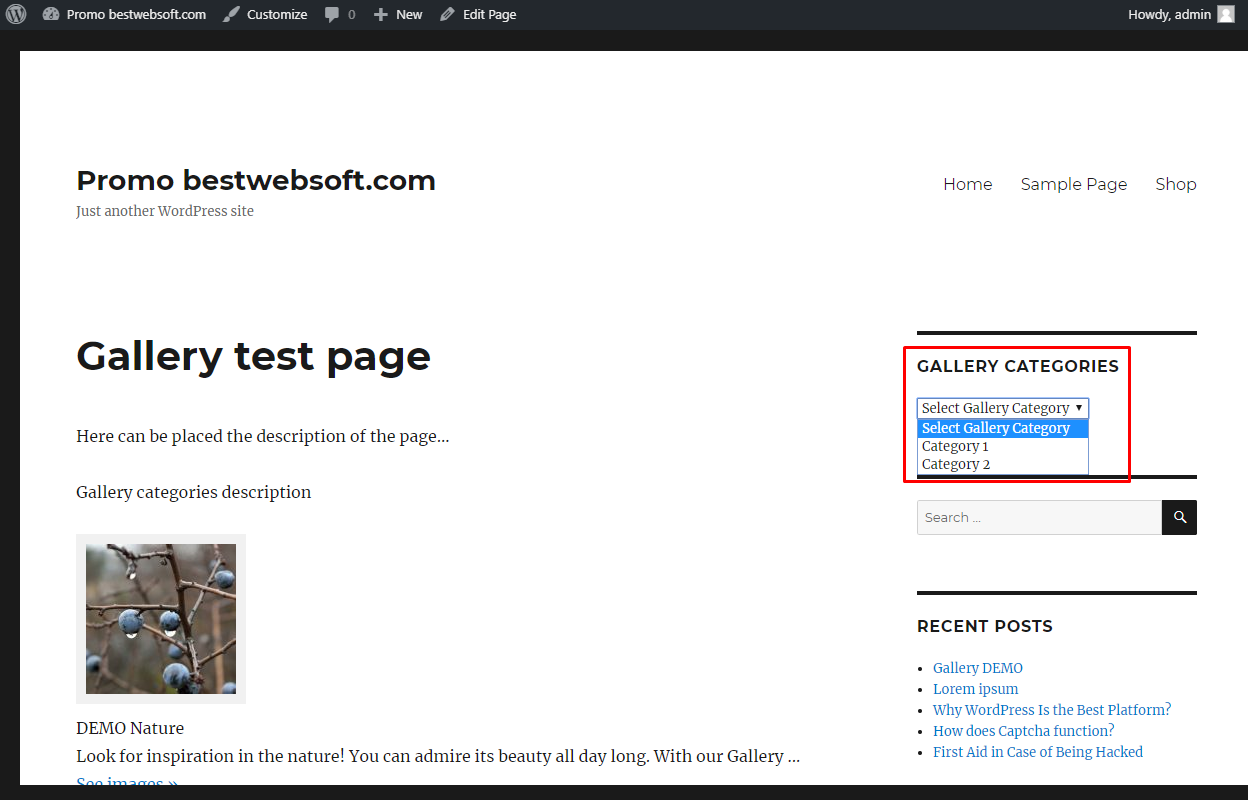Open the Gallery DEMO recent post
Screen dimensions: 1248x800
(x=978, y=668)
